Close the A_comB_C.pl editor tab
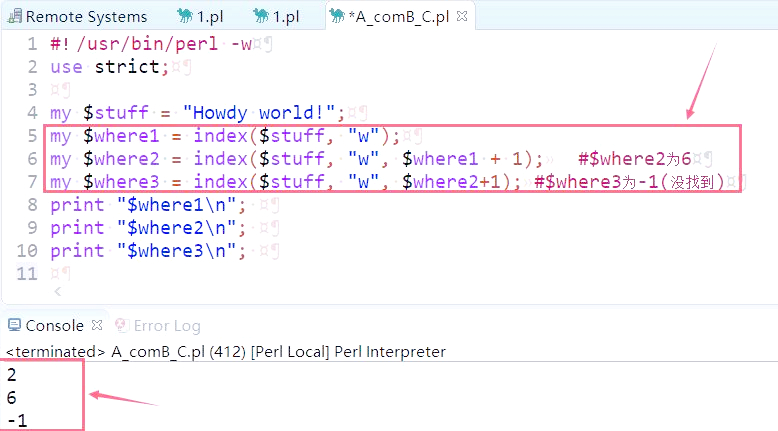 [x=462, y=16]
